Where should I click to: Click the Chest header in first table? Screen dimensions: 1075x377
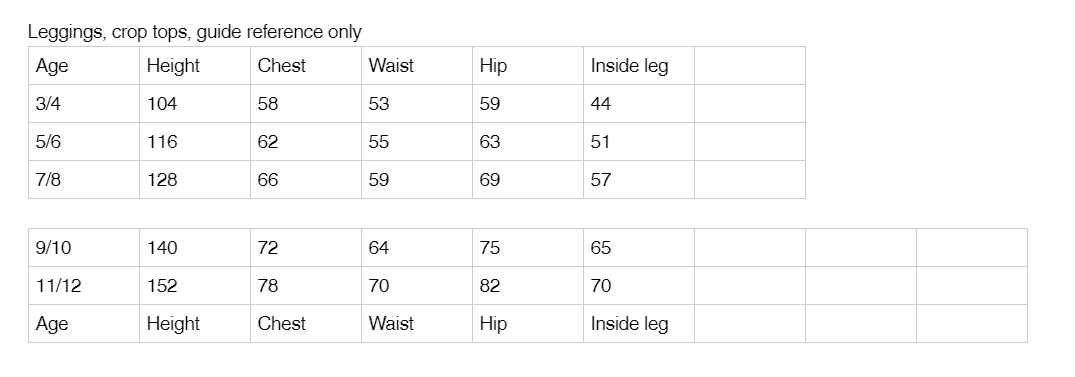click(x=306, y=66)
